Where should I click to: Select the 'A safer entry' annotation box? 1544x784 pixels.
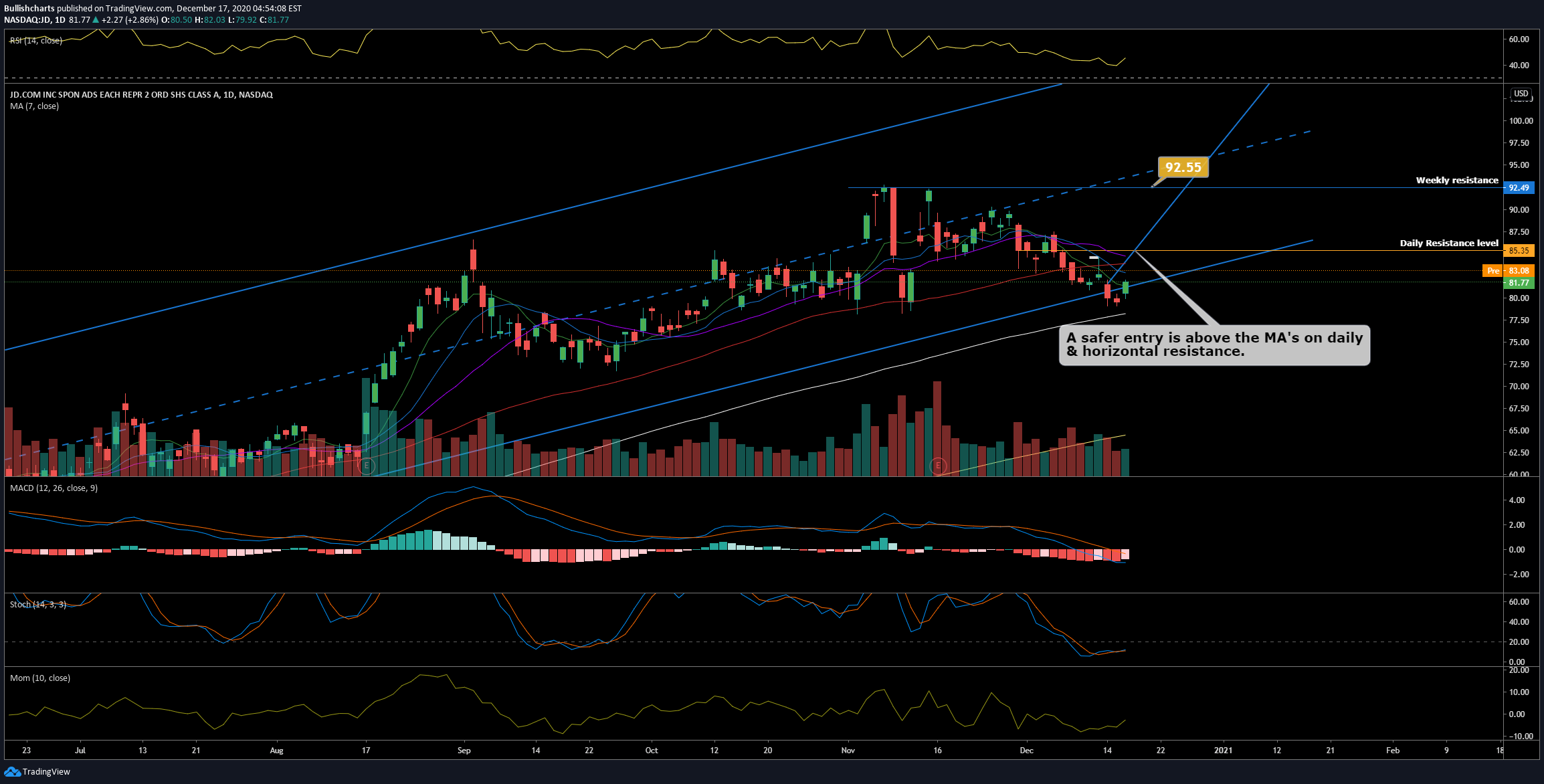click(x=1214, y=345)
